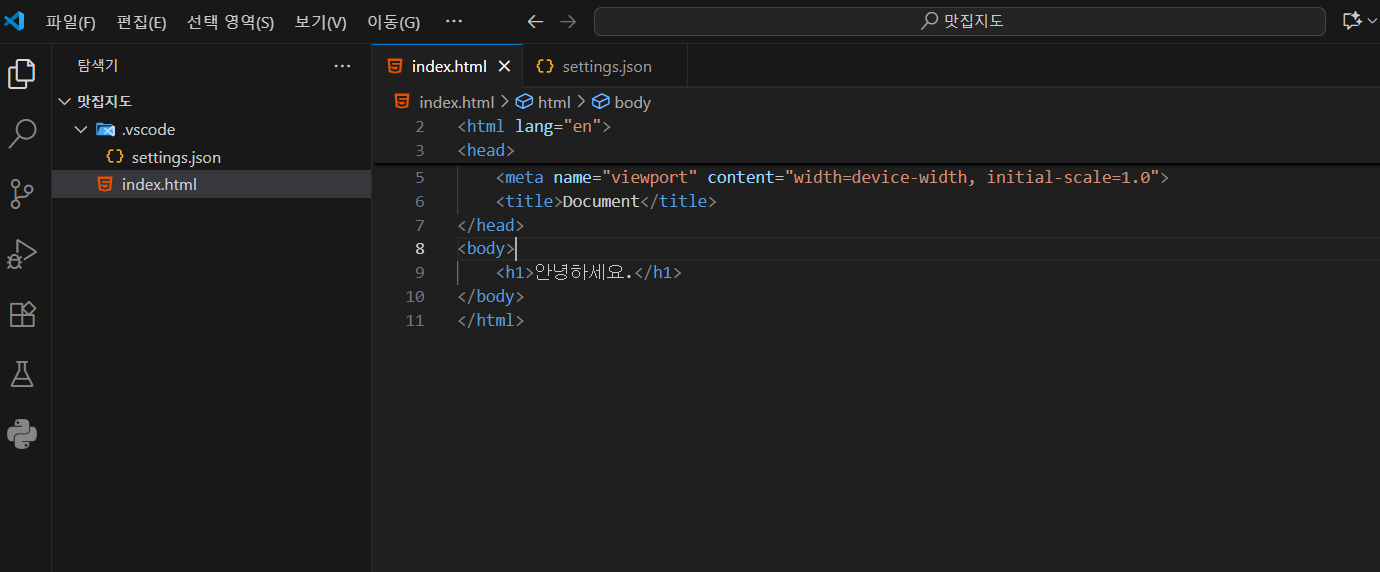The width and height of the screenshot is (1380, 572).
Task: Switch to settings.json editor tab
Action: click(605, 66)
